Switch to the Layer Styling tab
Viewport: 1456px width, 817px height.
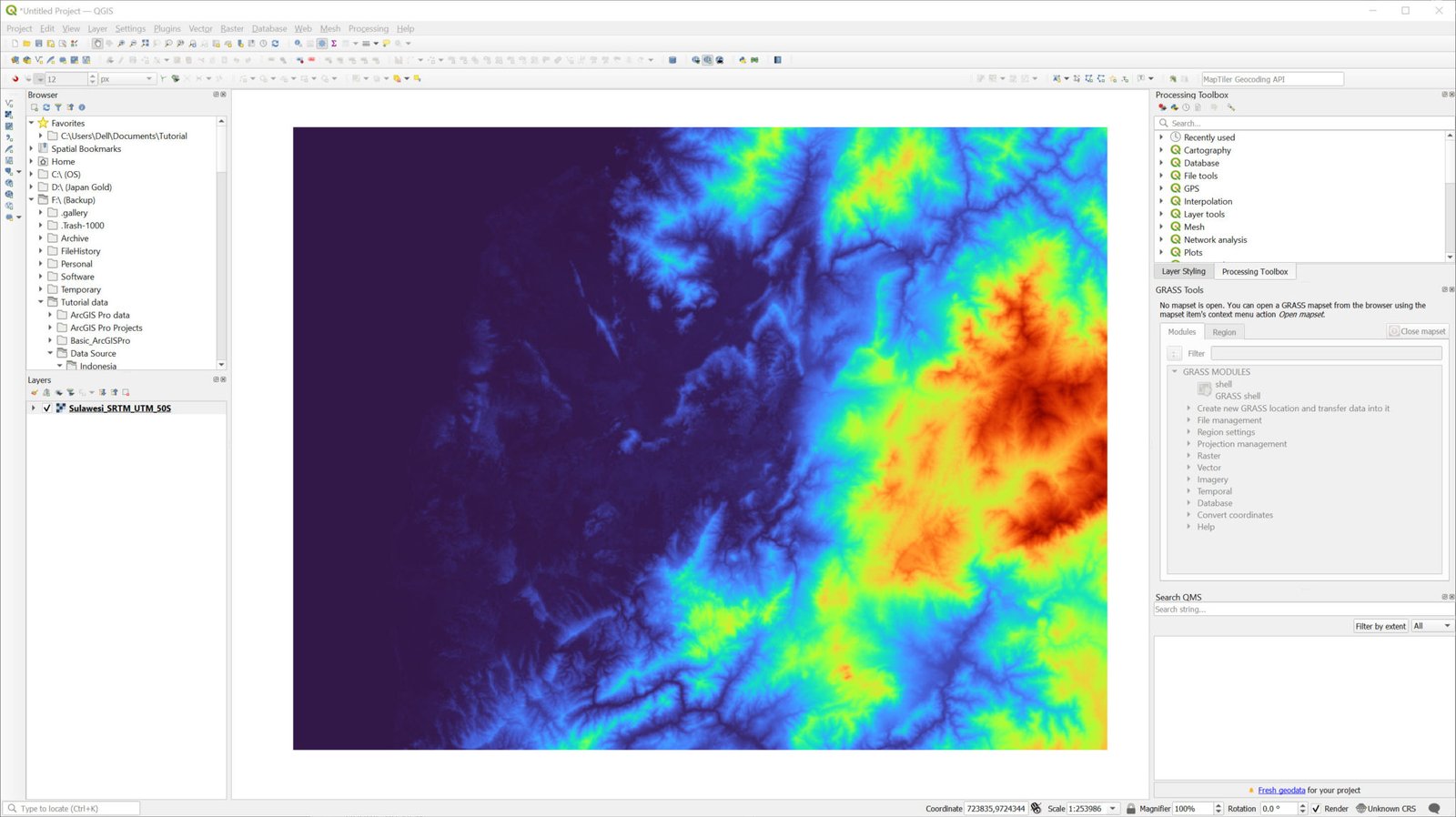[1183, 271]
